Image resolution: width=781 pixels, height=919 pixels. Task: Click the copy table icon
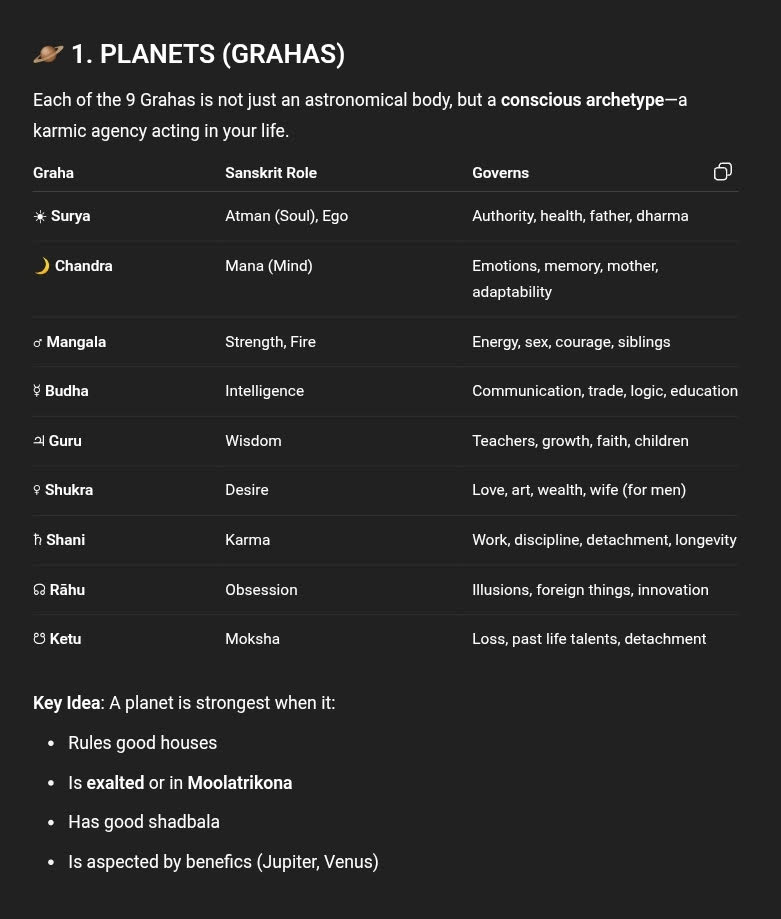click(722, 172)
